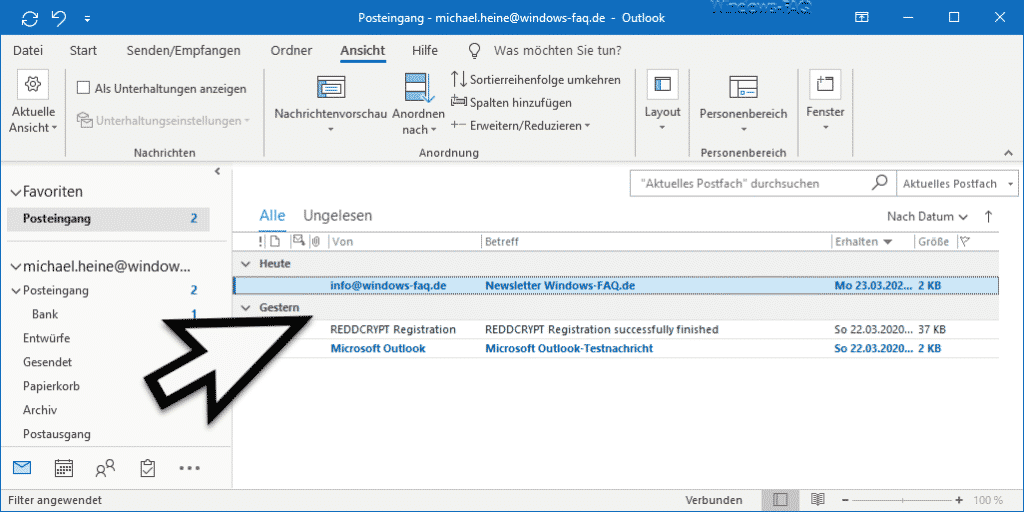Open the Bank subfolder

coord(45,314)
